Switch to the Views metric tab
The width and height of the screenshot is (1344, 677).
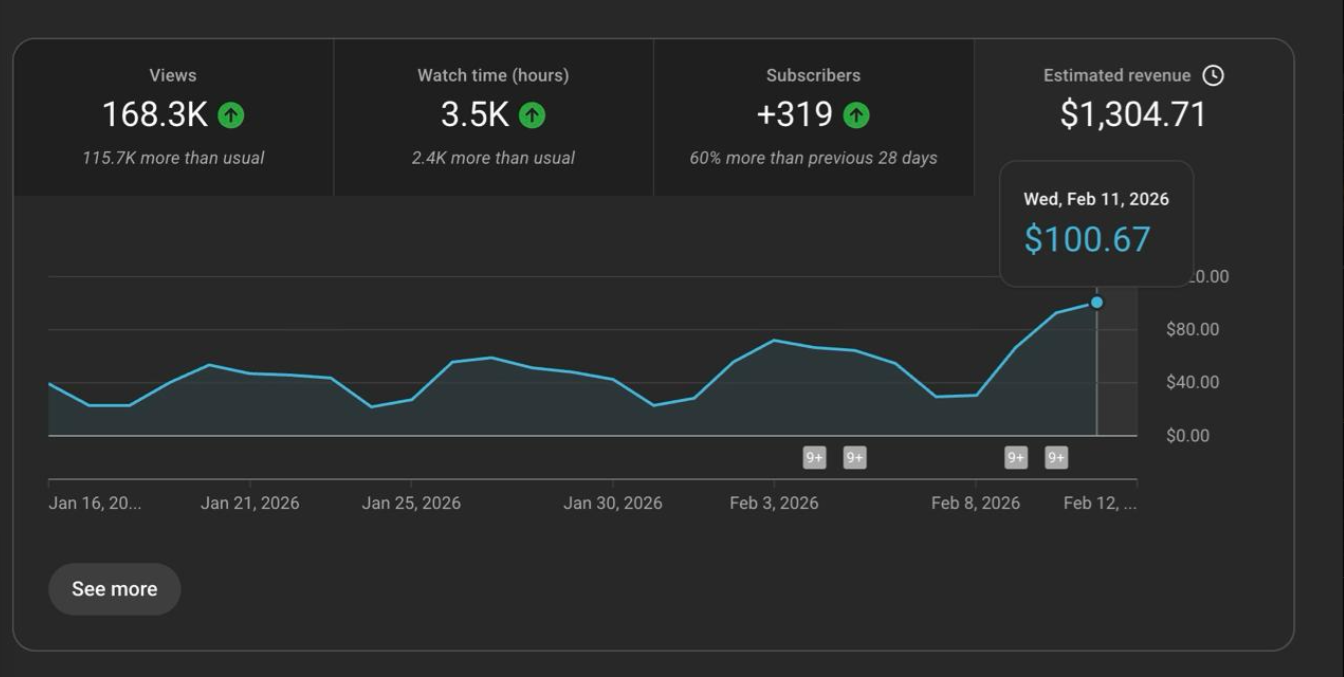click(x=173, y=117)
